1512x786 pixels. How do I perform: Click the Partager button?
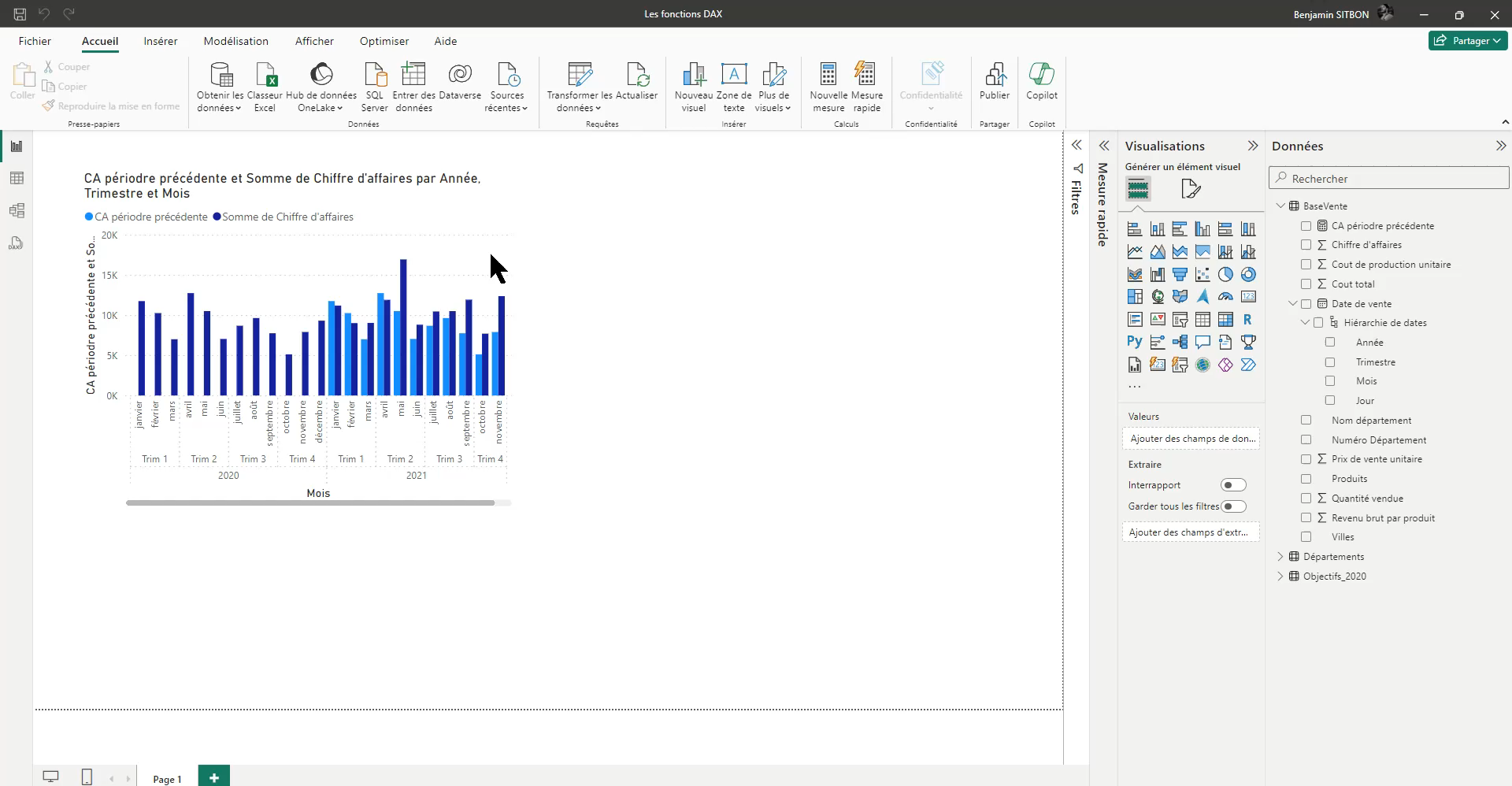pos(1468,41)
